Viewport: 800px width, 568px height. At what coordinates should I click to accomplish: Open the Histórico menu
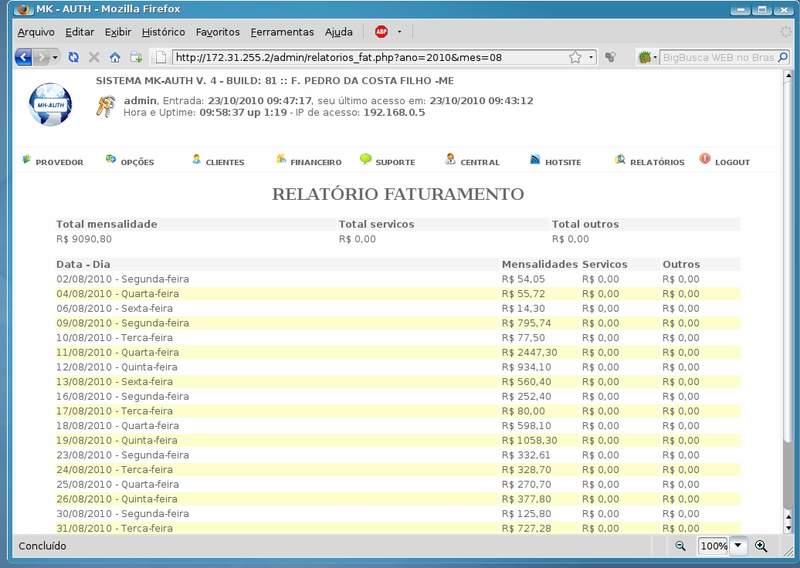[x=163, y=32]
